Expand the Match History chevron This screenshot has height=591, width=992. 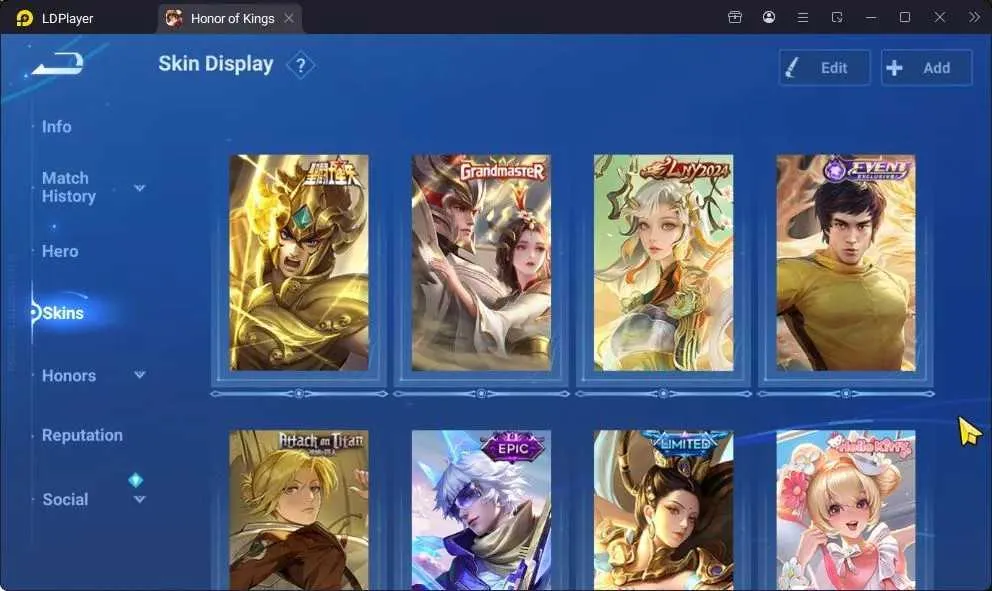140,188
